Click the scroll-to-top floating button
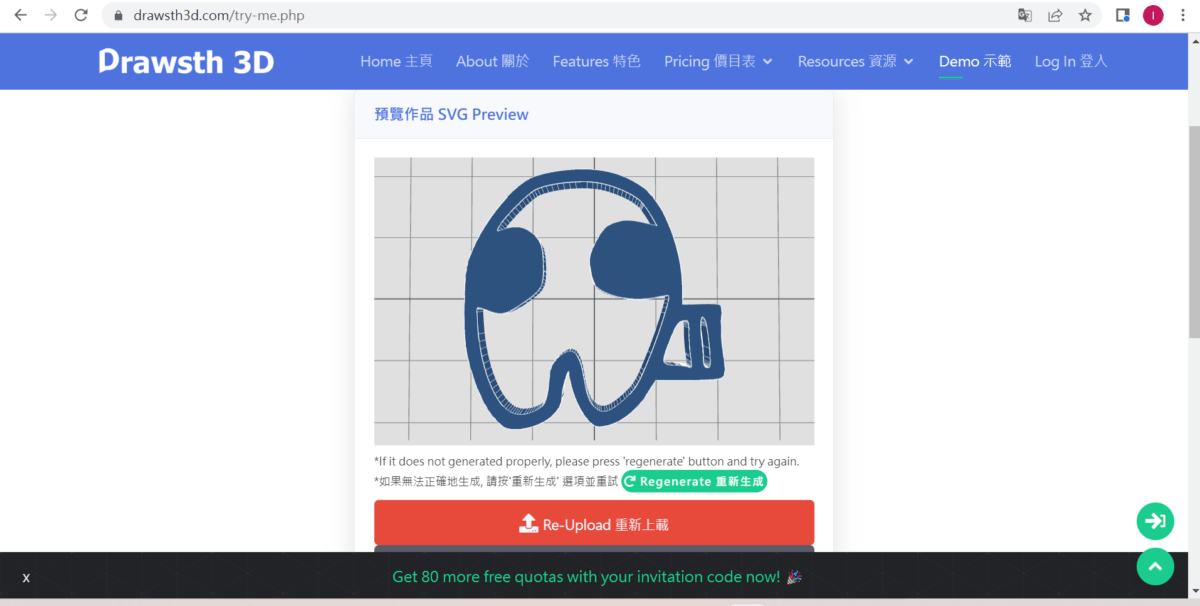The height and width of the screenshot is (606, 1200). click(1155, 566)
